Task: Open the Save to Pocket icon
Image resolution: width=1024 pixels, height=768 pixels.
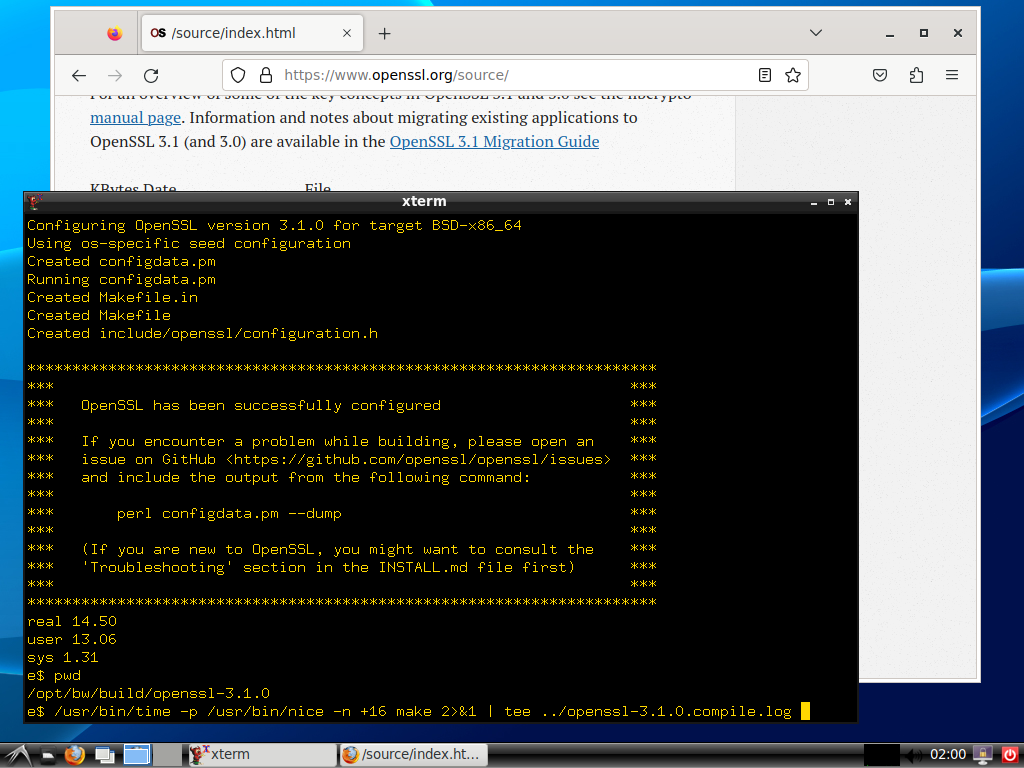Action: (x=880, y=75)
